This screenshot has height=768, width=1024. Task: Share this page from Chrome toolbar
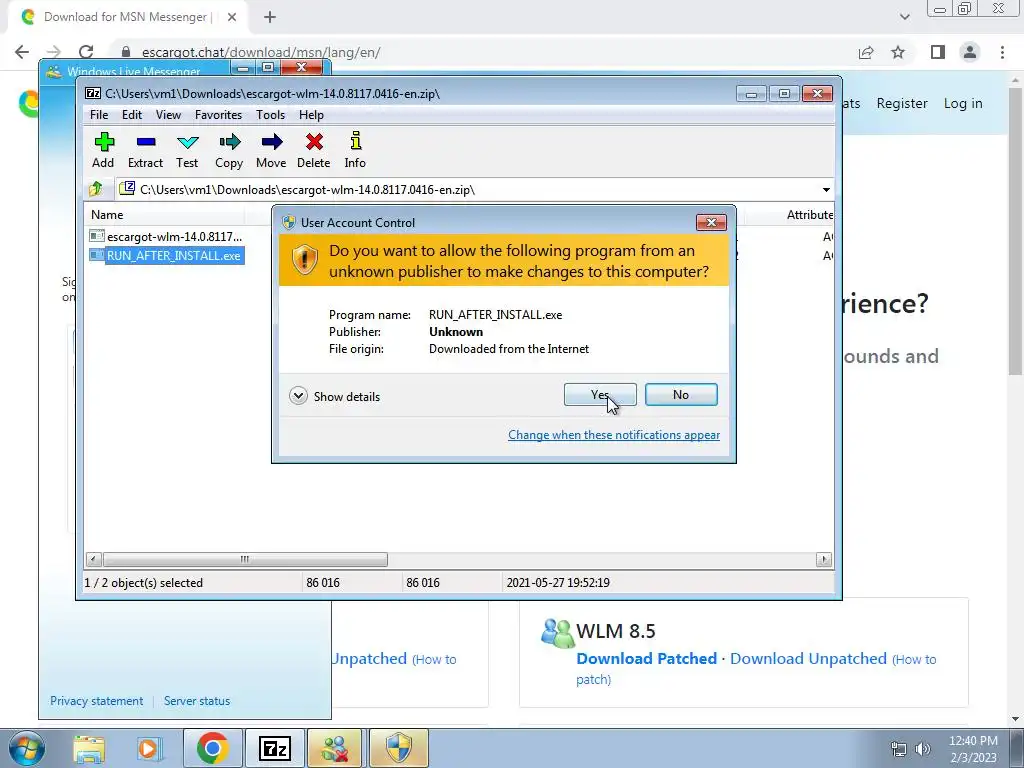pyautogui.click(x=866, y=52)
